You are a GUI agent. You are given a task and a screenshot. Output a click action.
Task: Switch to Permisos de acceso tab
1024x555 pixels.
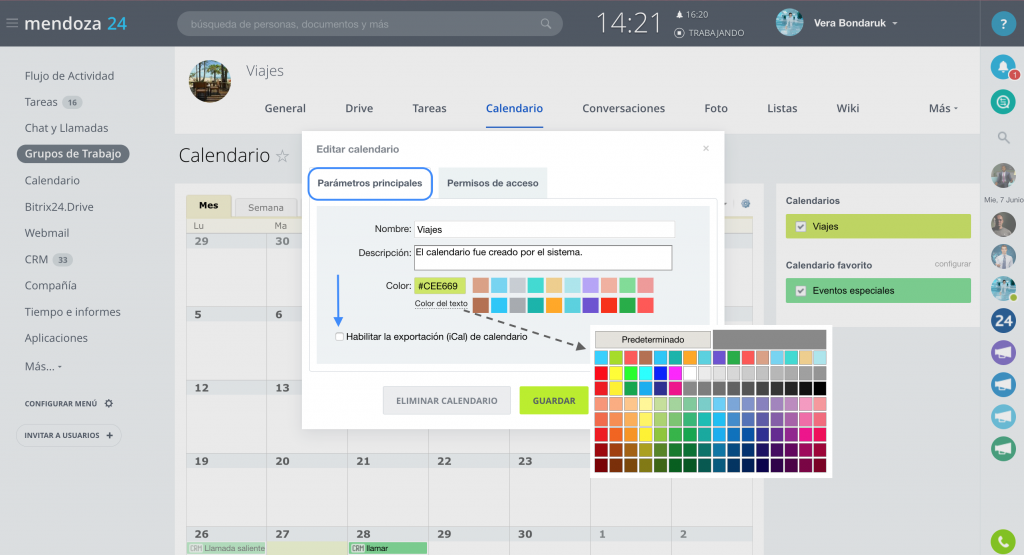(x=492, y=183)
